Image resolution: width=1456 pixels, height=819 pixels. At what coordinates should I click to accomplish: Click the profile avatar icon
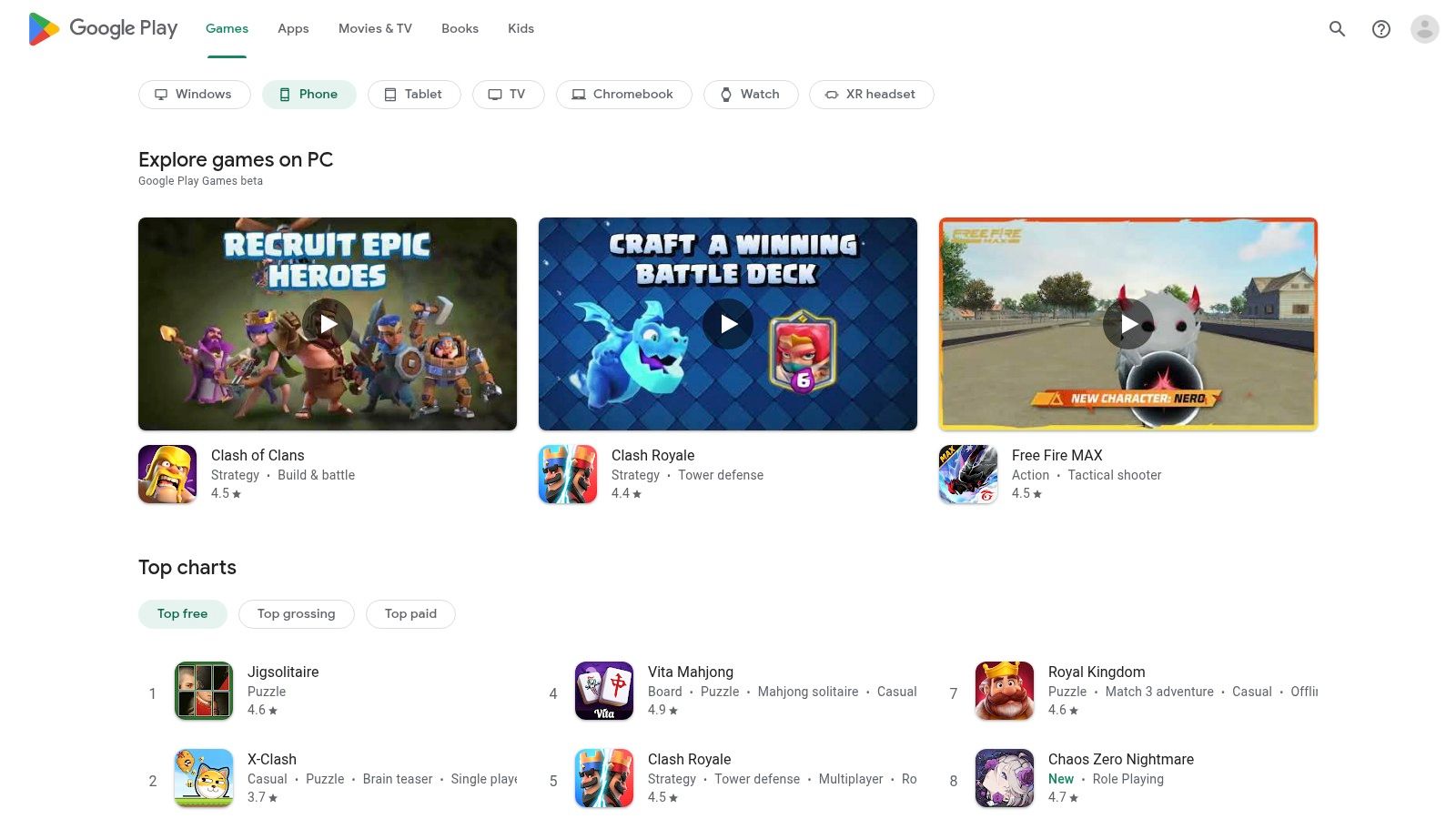pyautogui.click(x=1422, y=28)
